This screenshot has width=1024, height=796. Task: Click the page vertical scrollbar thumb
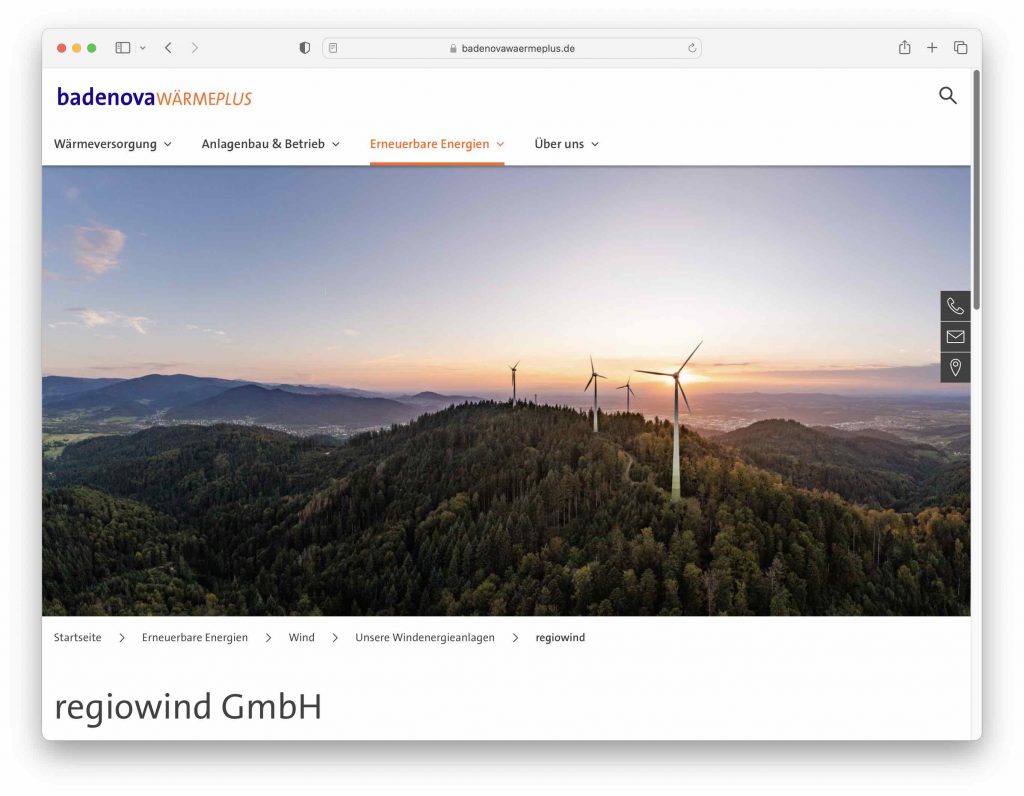click(976, 189)
